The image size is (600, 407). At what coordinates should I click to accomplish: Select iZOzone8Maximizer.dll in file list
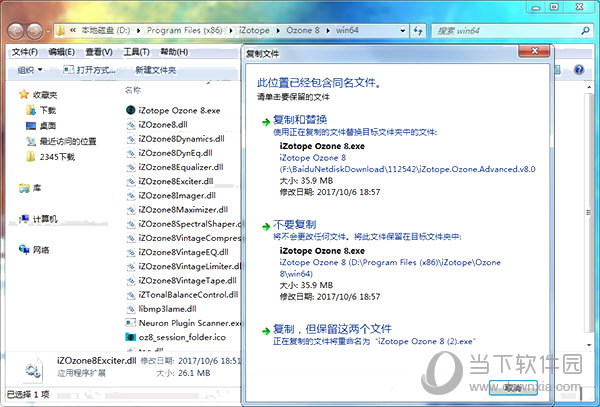(x=183, y=210)
